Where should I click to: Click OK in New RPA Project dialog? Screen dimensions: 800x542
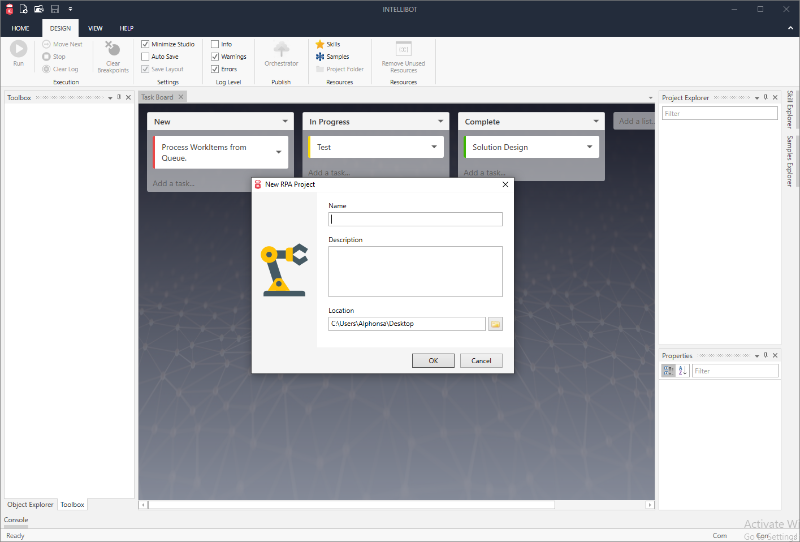[433, 360]
